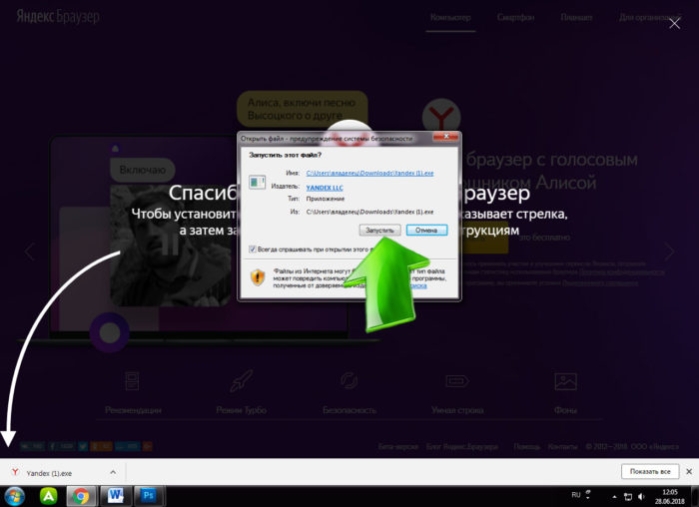Click the left carousel arrow on the page
The image size is (699, 507).
point(29,251)
